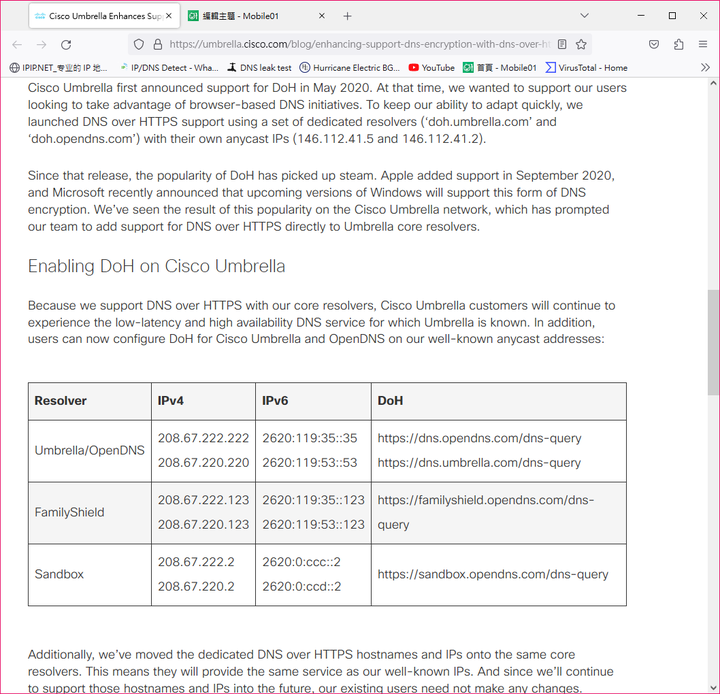Click the scrollbar up arrow
Viewport: 720px width, 694px height.
click(x=713, y=84)
